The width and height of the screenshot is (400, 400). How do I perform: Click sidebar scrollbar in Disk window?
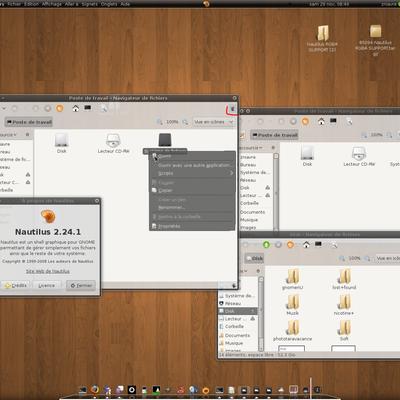261,313
